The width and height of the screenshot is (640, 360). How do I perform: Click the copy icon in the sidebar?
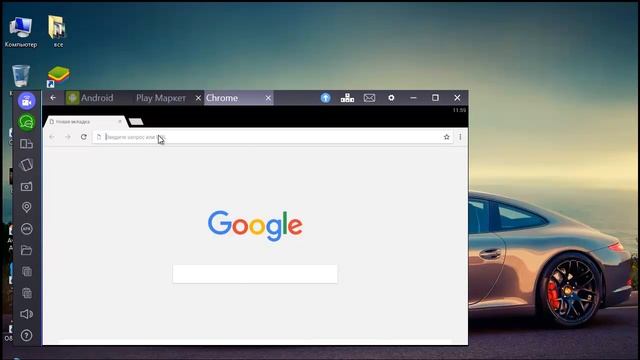coord(27,271)
